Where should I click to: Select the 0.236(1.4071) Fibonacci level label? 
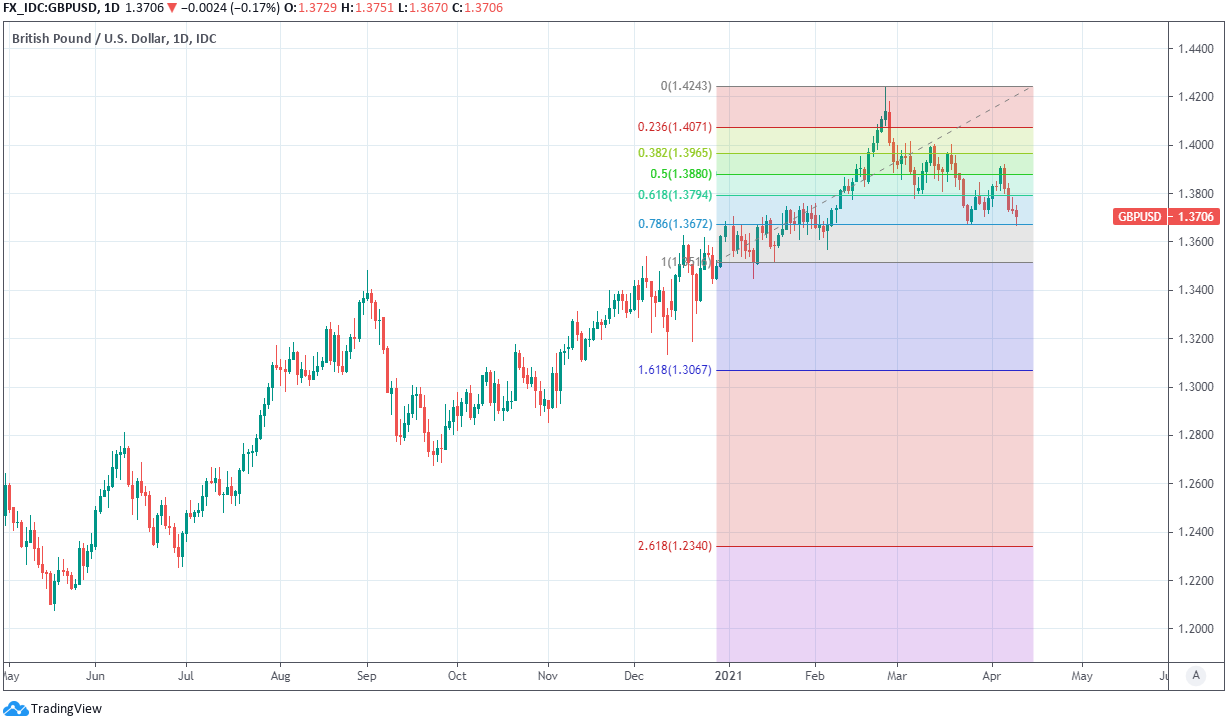(x=674, y=127)
